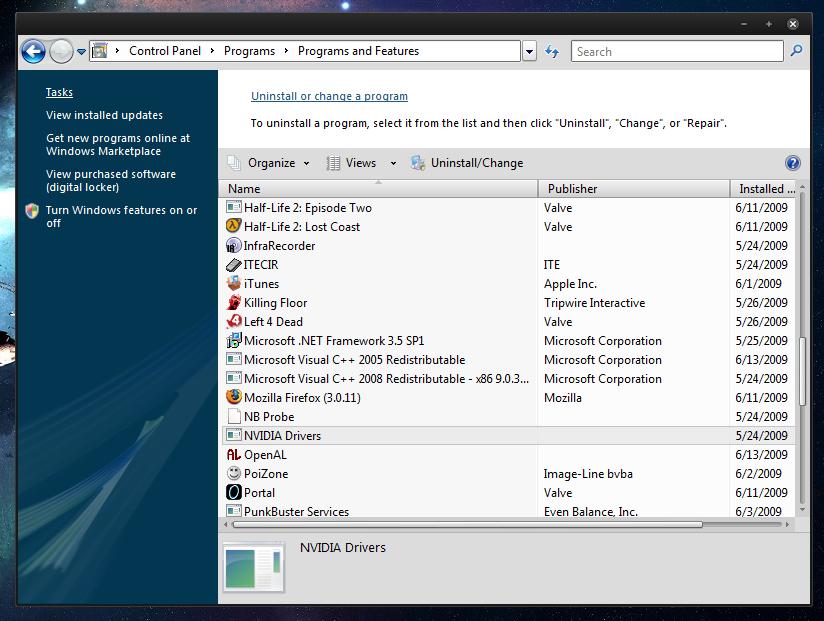Click the NVIDIA Drivers row icon
This screenshot has height=621, width=824.
click(234, 435)
